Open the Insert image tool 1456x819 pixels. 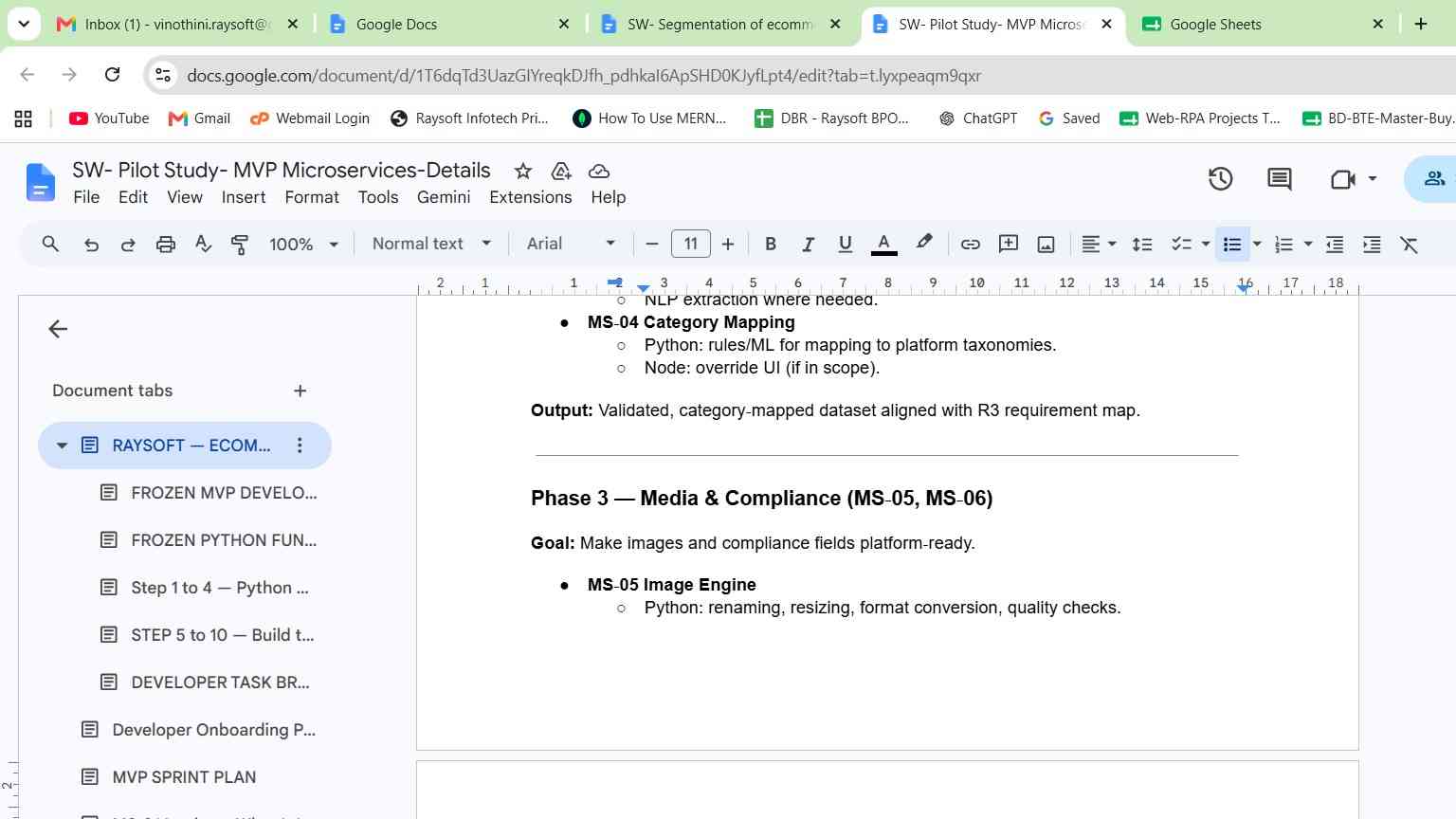tap(1046, 245)
